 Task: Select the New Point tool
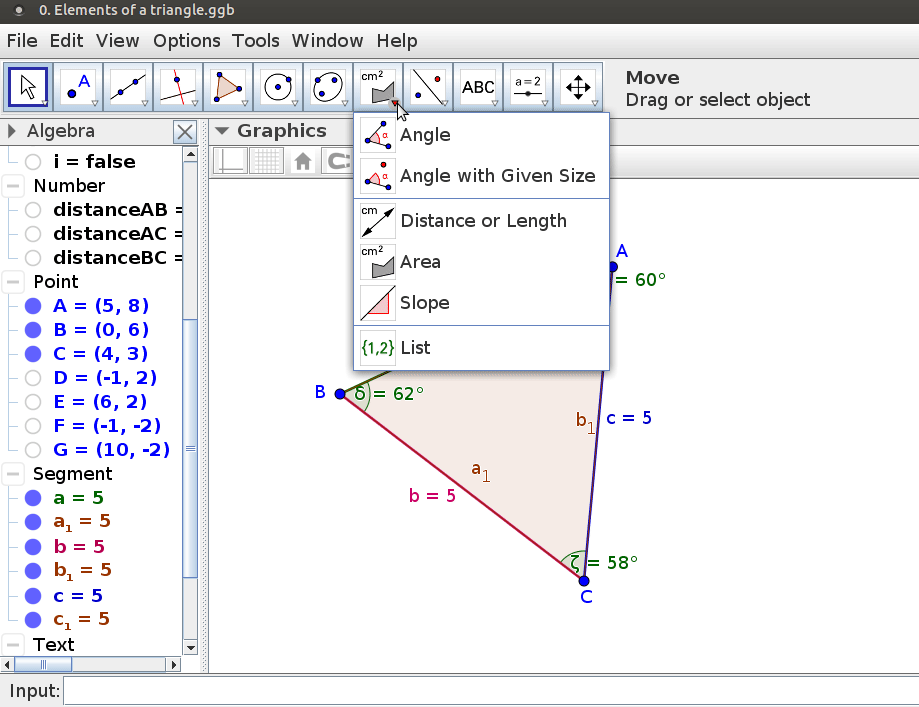pos(78,87)
